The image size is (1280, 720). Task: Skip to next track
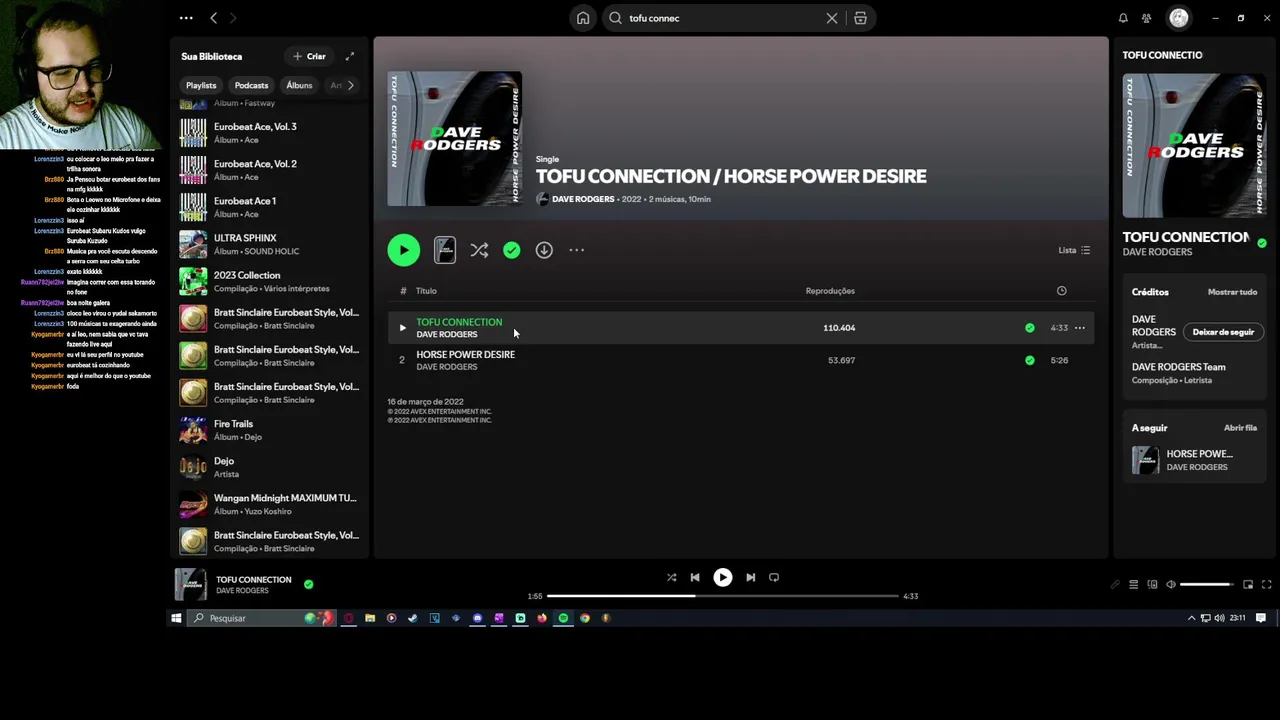coord(751,577)
